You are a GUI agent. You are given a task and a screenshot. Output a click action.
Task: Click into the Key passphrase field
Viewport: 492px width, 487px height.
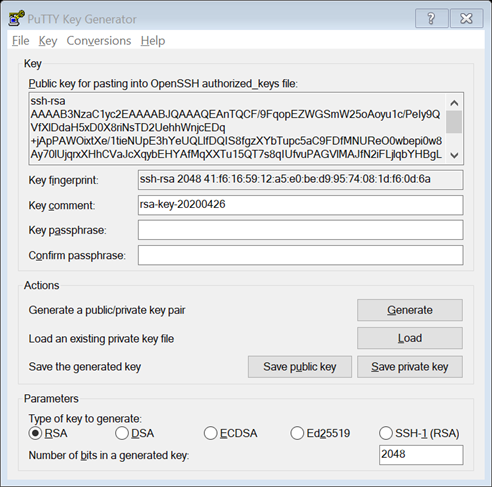pyautogui.click(x=300, y=230)
